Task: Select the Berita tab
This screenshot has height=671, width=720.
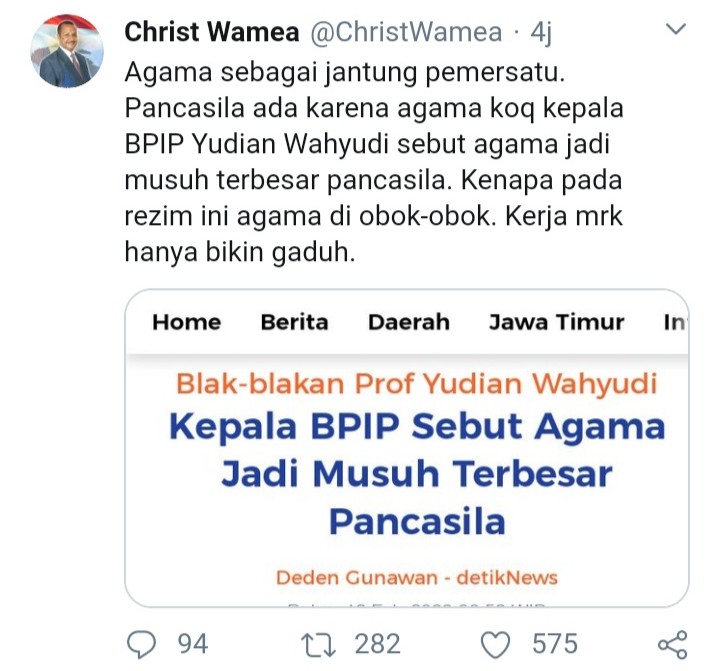Action: pos(294,322)
